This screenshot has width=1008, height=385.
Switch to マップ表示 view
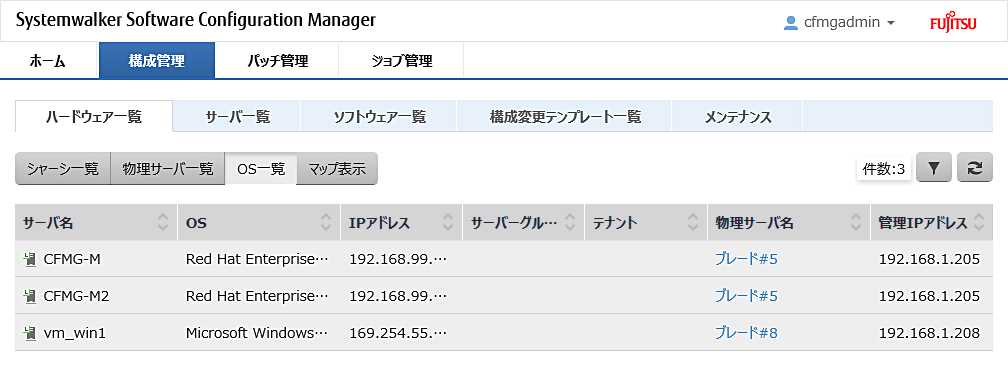pyautogui.click(x=337, y=169)
